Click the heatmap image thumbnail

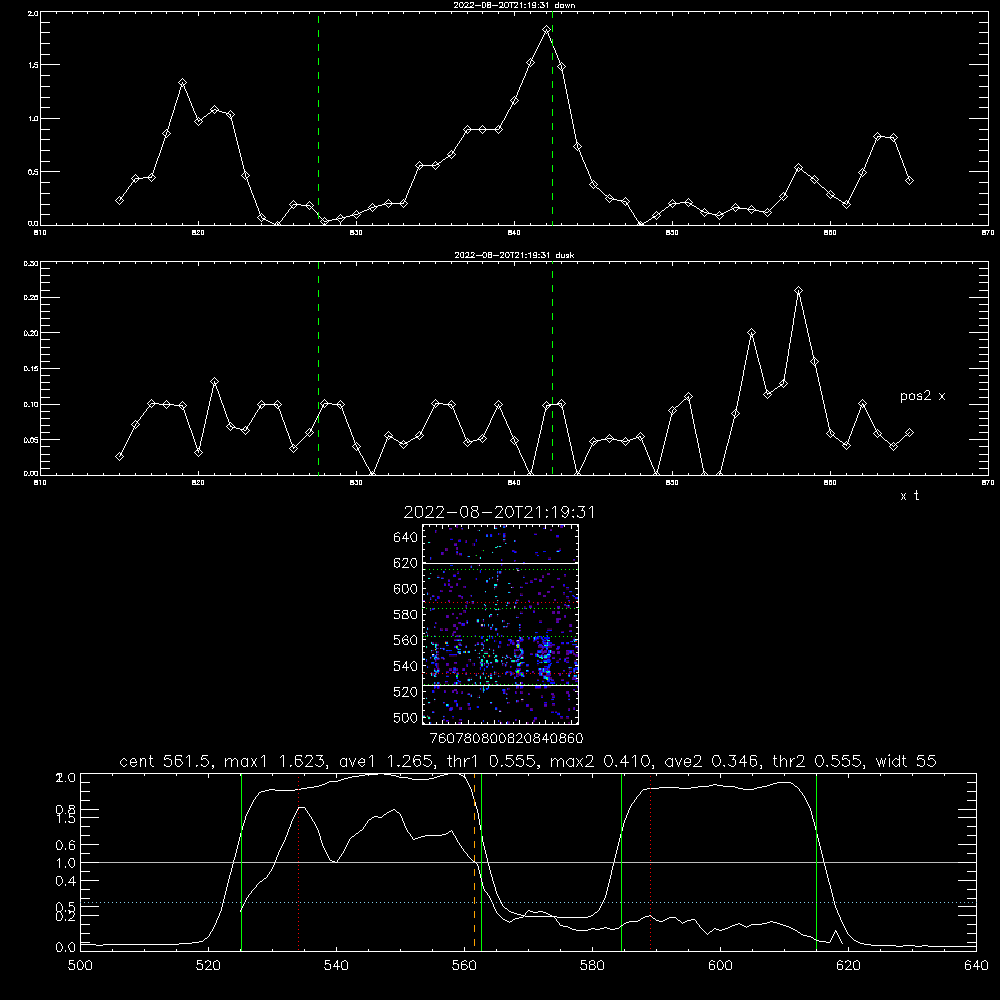(500, 624)
